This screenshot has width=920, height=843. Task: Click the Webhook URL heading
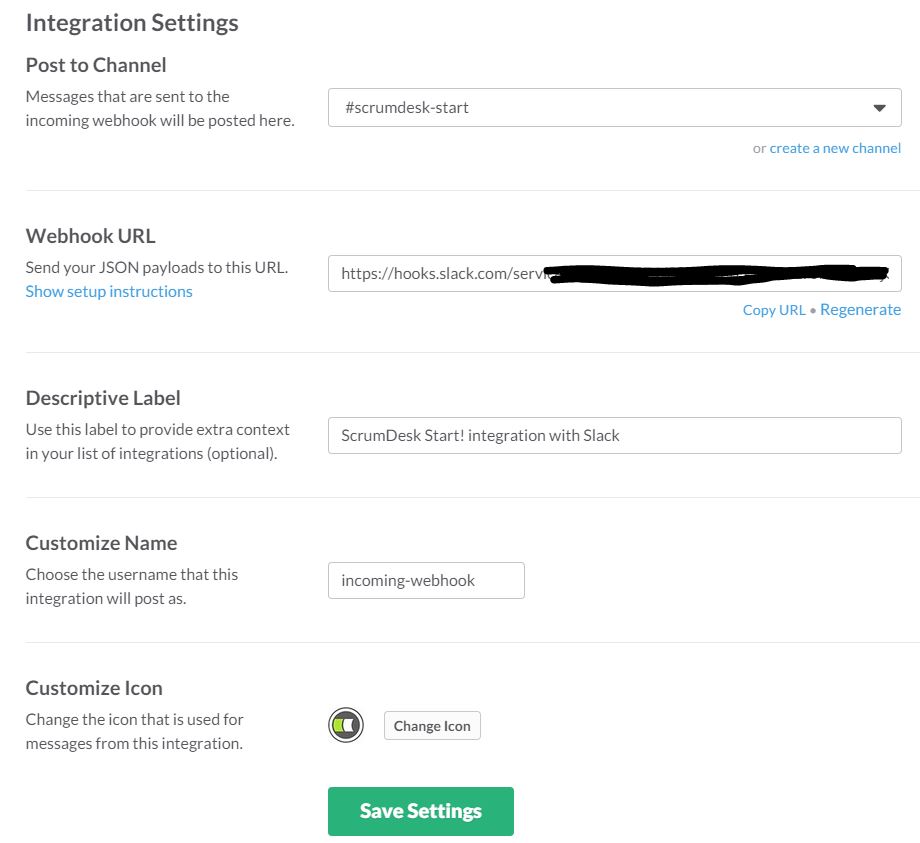(x=90, y=236)
